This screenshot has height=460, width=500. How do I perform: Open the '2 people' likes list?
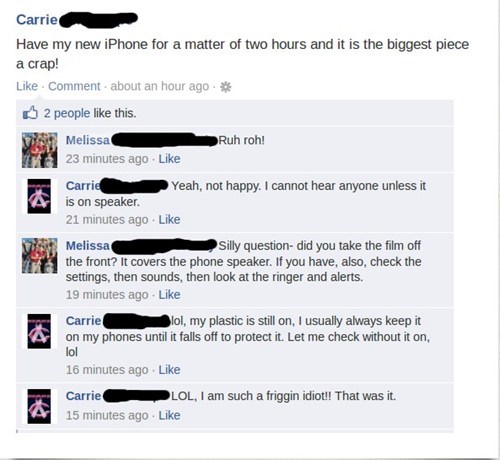click(x=67, y=113)
